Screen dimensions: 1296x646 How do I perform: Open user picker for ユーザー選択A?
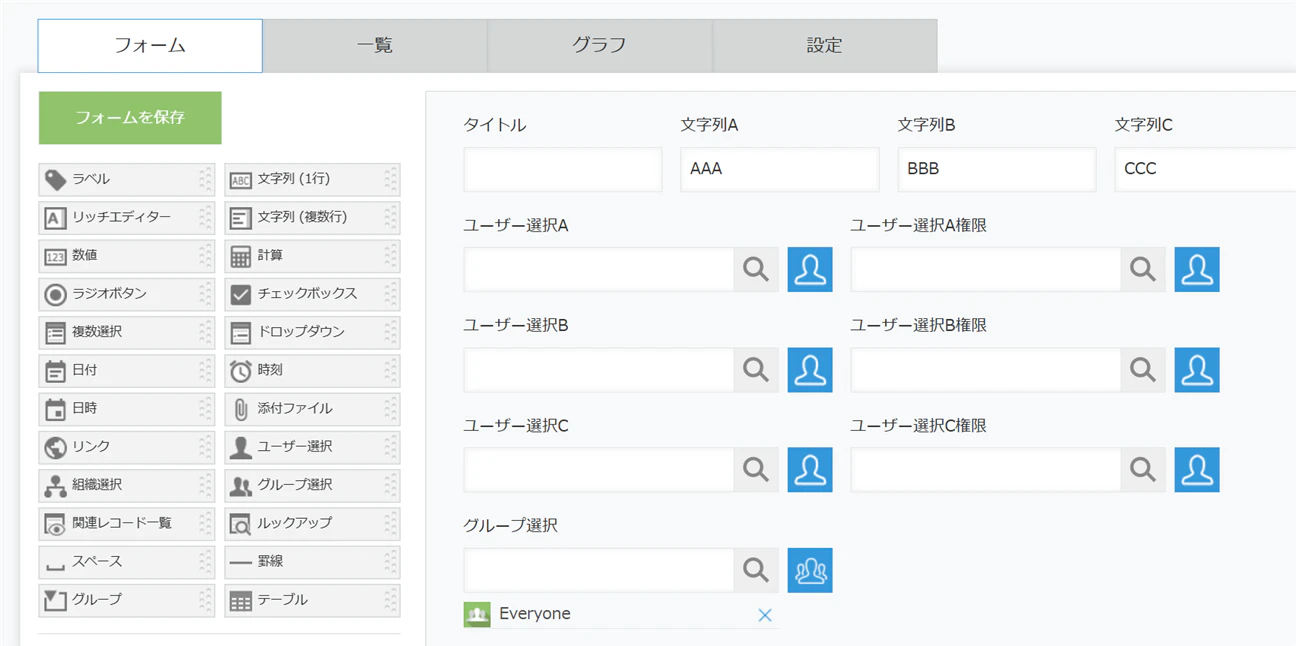click(810, 270)
